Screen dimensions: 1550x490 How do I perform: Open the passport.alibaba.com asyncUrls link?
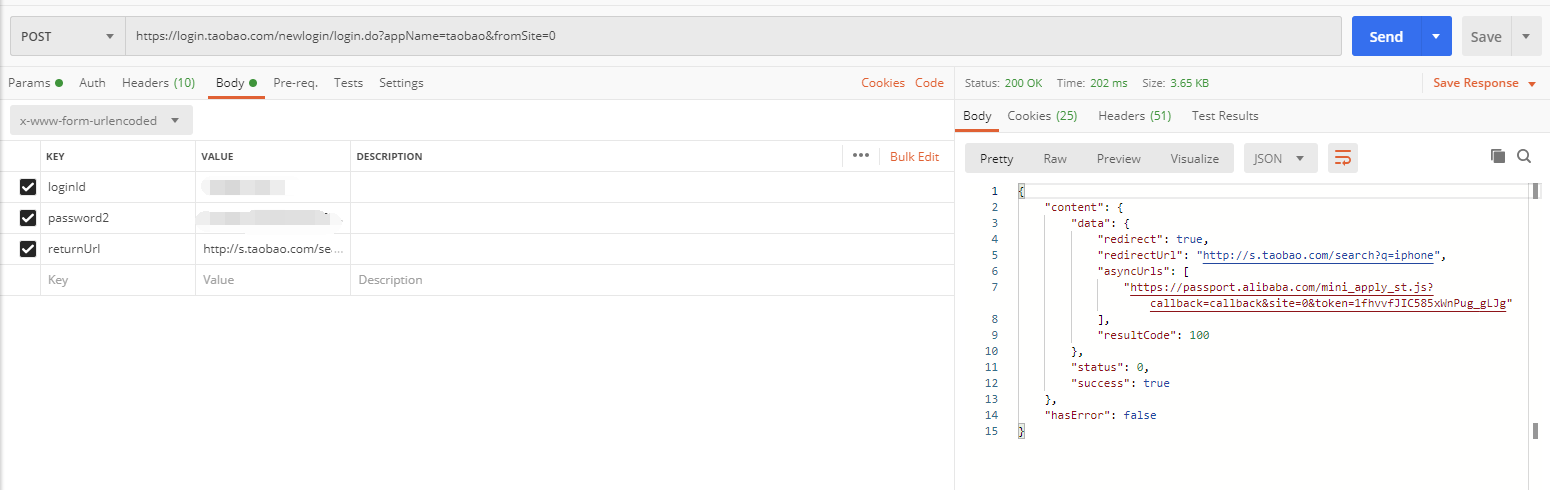(x=1318, y=295)
